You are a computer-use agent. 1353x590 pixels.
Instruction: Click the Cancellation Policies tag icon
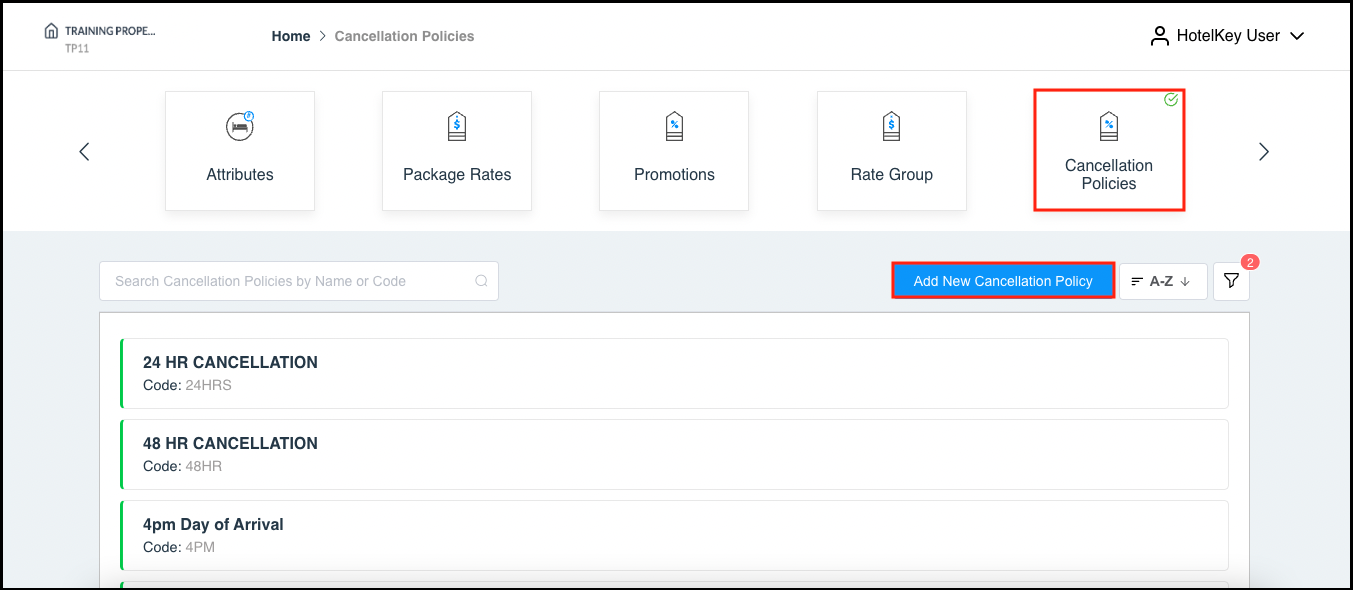tap(1108, 126)
